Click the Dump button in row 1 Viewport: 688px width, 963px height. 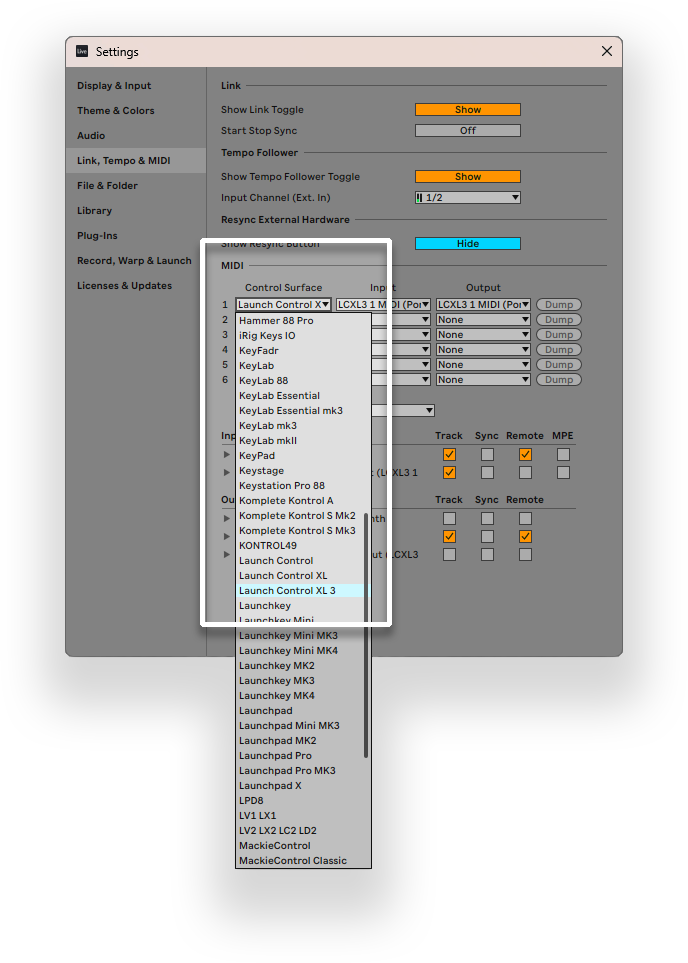[x=558, y=305]
